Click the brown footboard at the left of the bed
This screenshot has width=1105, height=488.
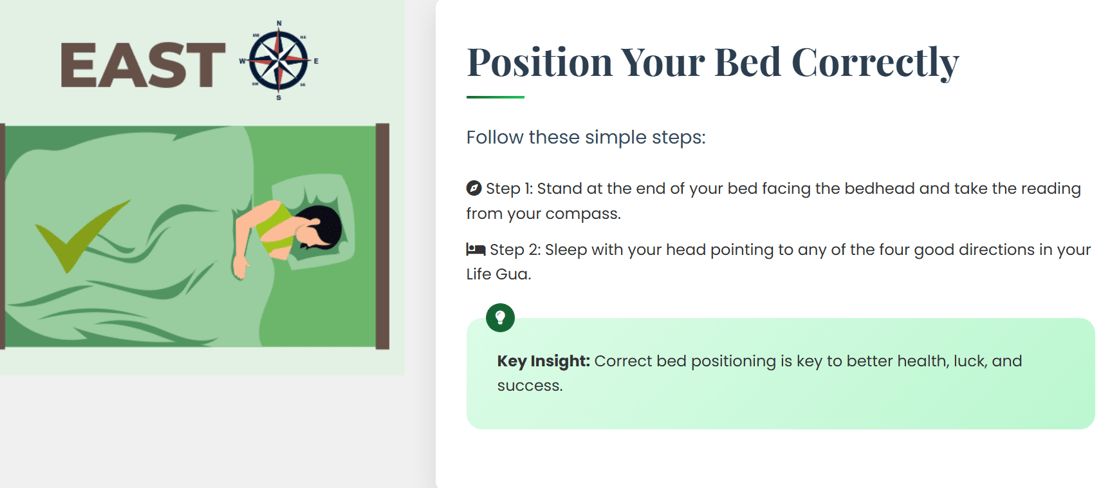coord(2,236)
